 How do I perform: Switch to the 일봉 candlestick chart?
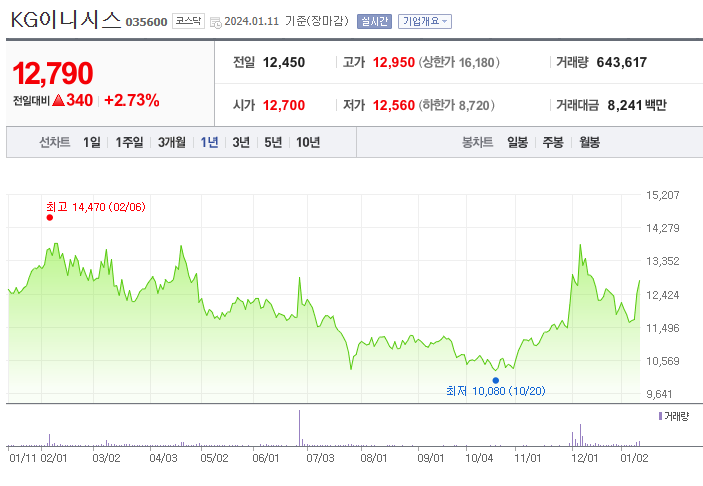(x=517, y=142)
